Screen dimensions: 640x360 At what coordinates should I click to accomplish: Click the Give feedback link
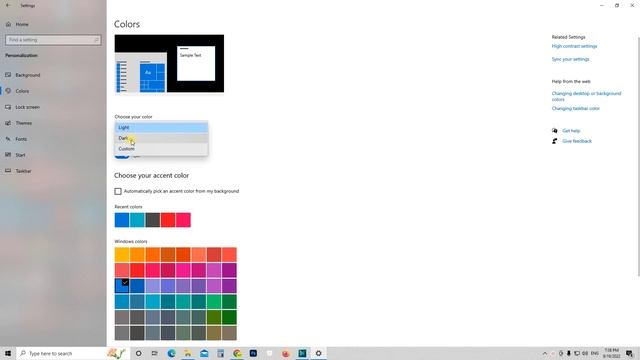click(577, 141)
